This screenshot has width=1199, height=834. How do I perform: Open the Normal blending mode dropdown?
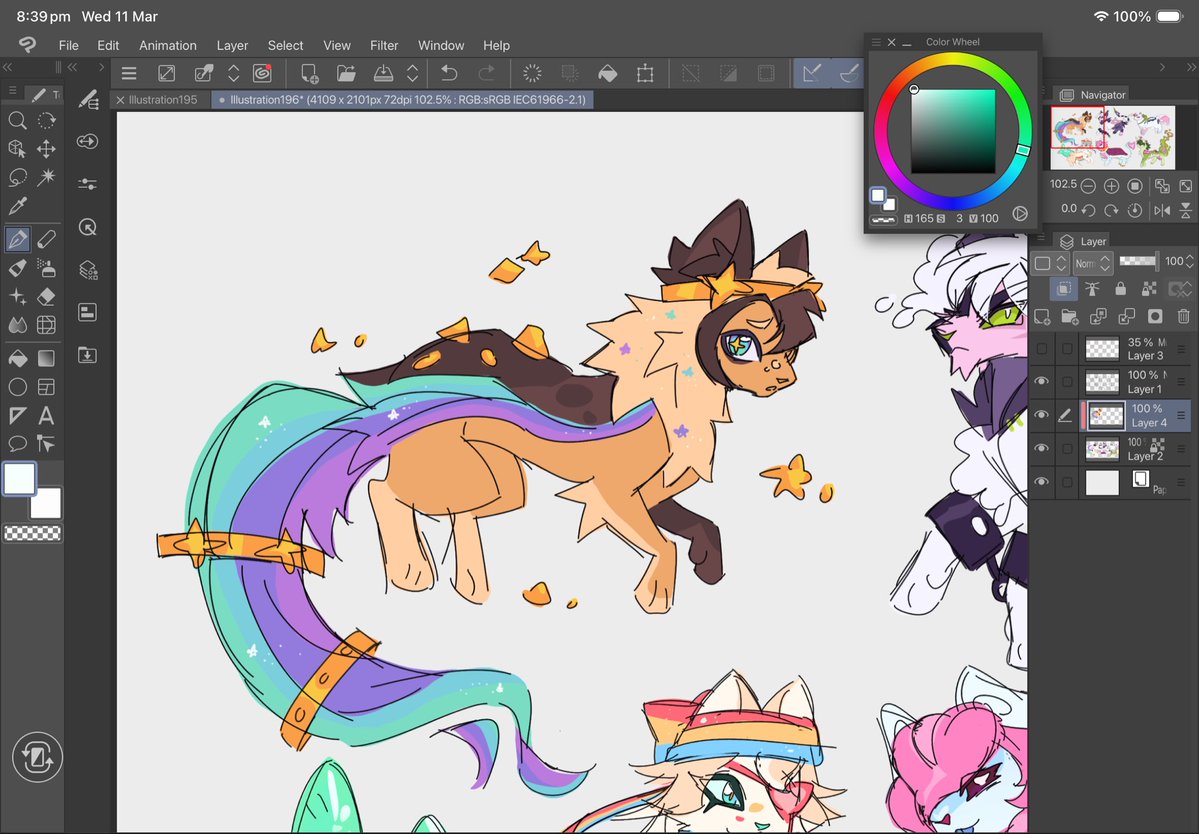(x=1092, y=262)
